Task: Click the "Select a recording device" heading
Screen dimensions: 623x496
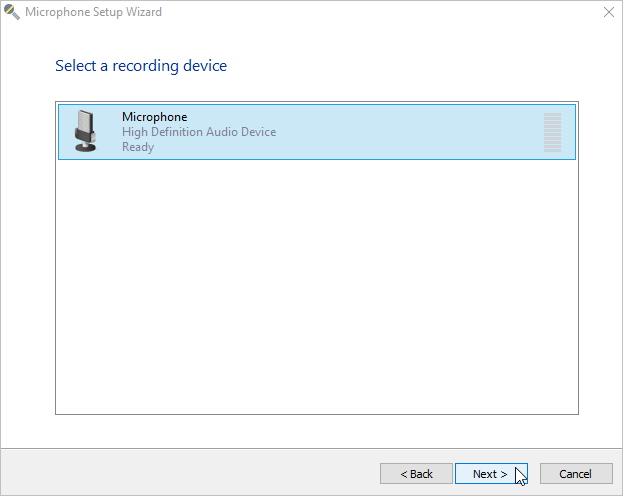Action: pyautogui.click(x=141, y=66)
